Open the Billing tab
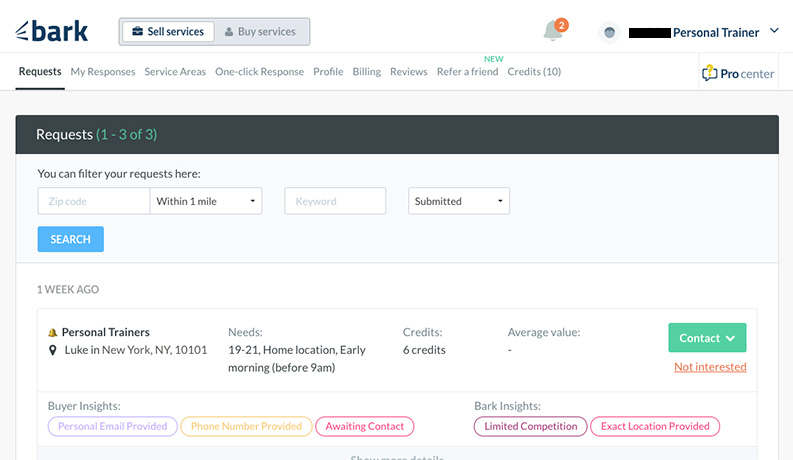Viewport: 793px width, 460px height. click(x=367, y=72)
